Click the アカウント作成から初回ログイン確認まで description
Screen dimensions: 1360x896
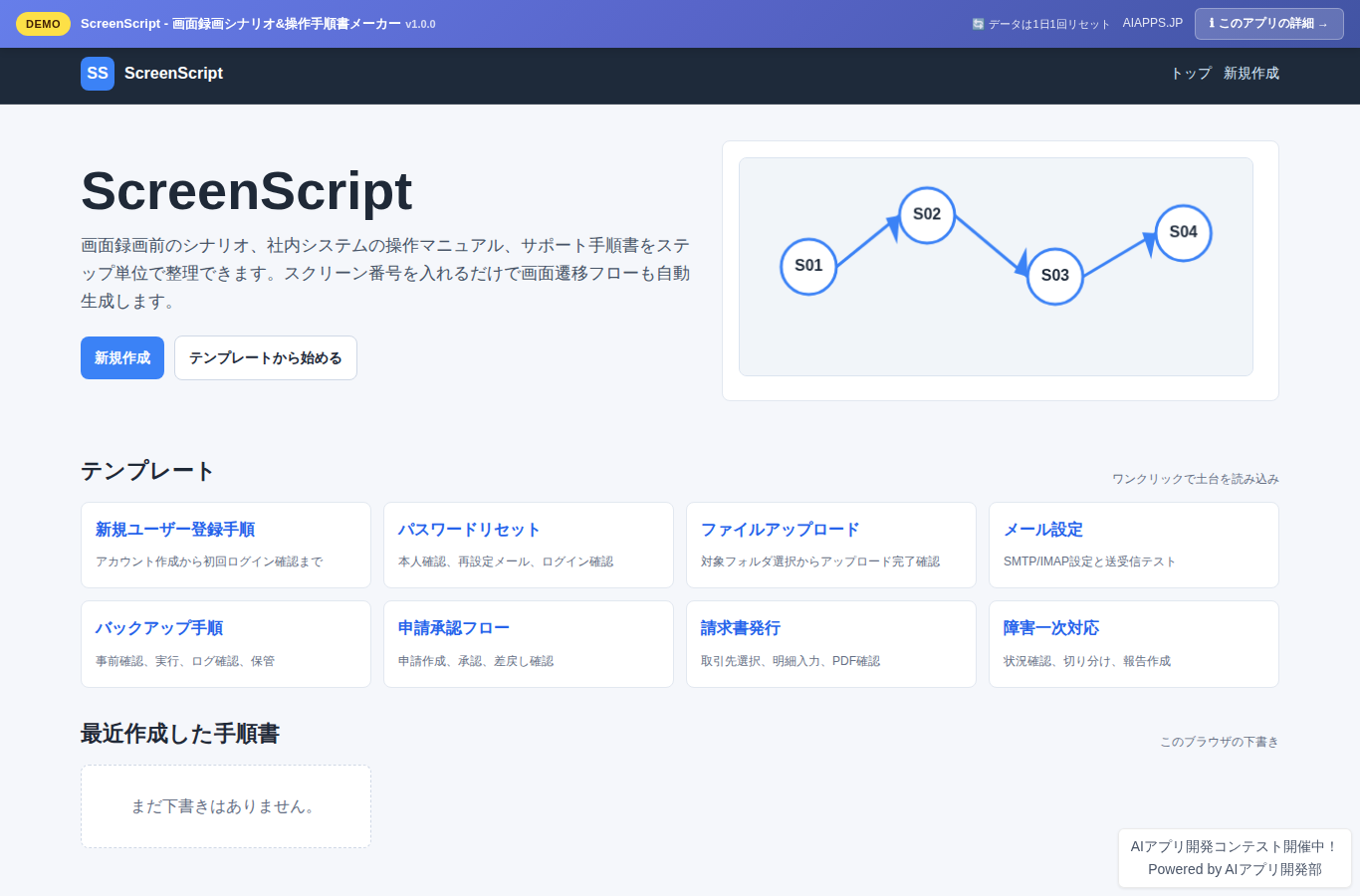click(x=209, y=561)
